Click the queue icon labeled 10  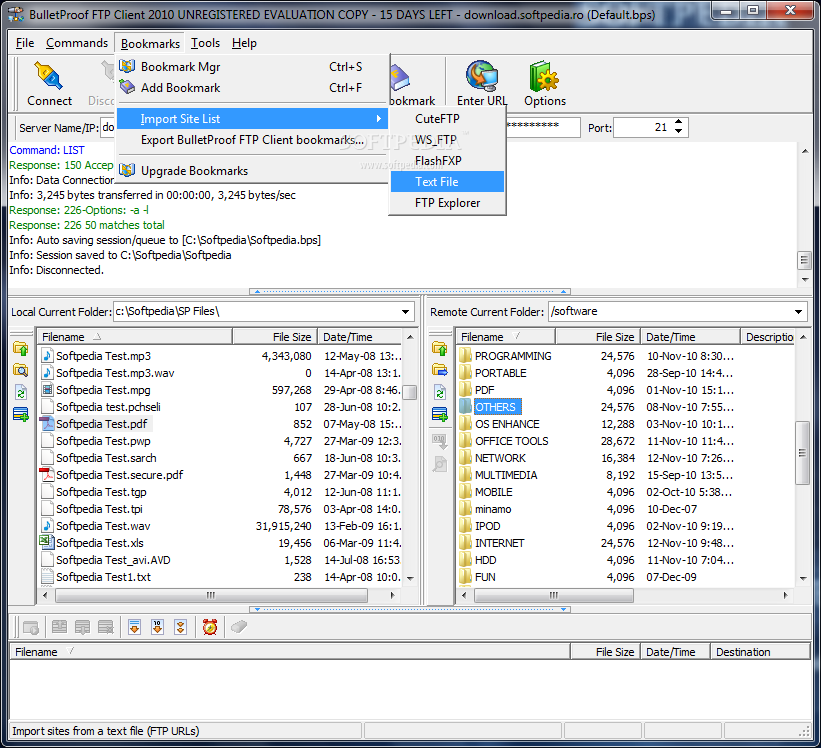click(158, 627)
